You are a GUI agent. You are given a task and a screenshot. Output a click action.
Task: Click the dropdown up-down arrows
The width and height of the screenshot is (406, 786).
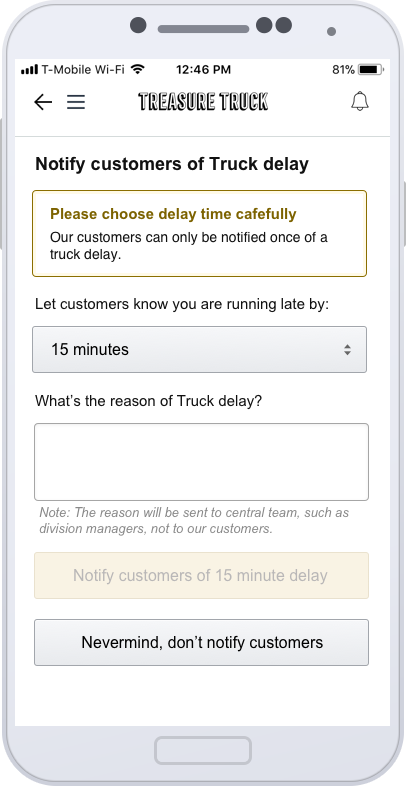coord(347,350)
